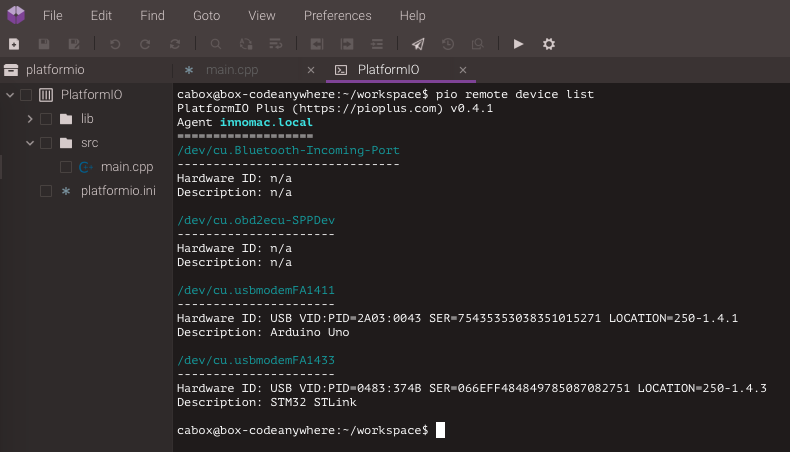Click the save toolbar icon

pyautogui.click(x=44, y=44)
